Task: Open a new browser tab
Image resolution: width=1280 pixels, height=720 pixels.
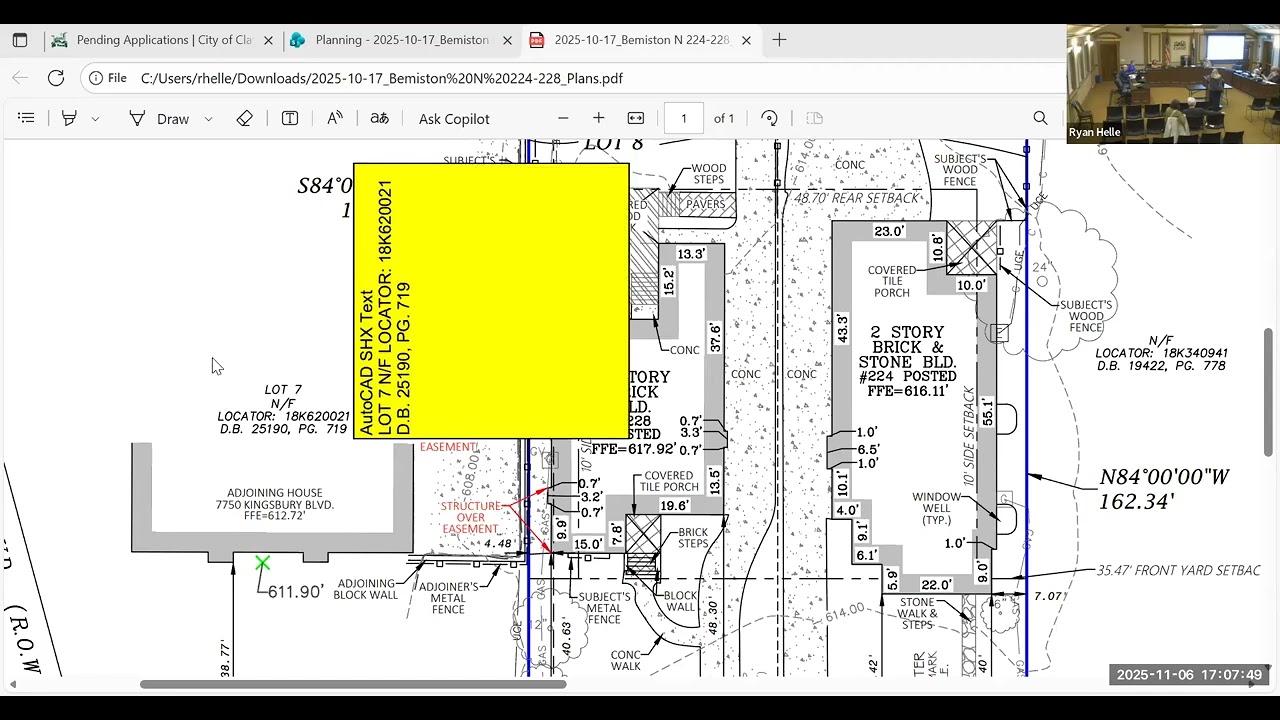Action: [779, 40]
